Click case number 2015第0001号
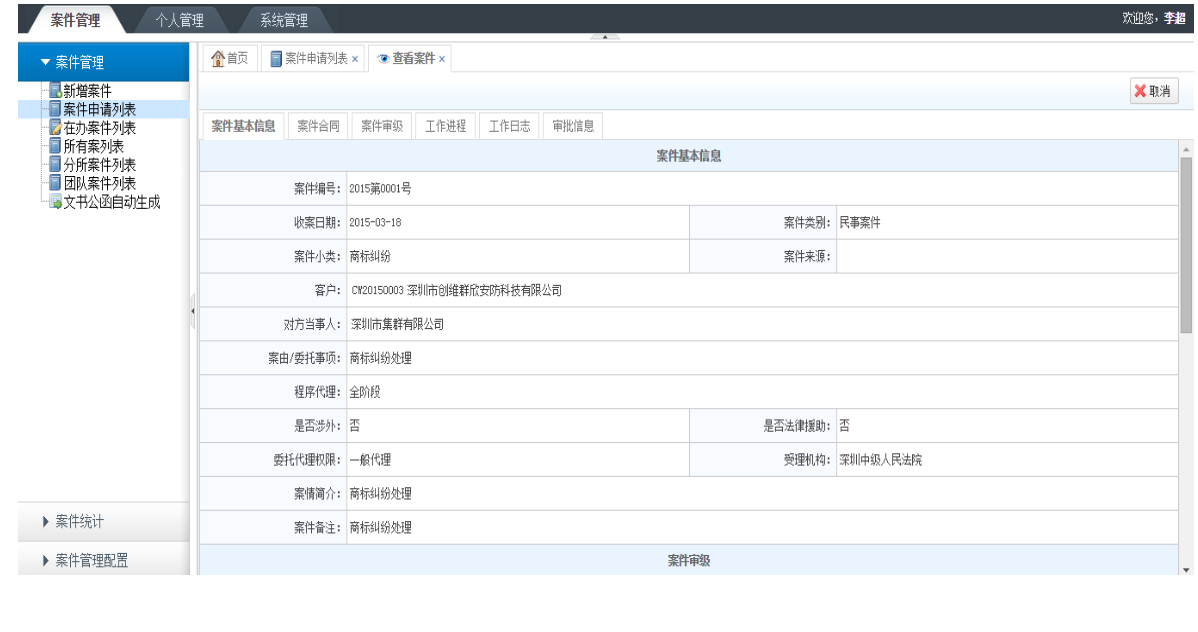The image size is (1198, 632). click(x=380, y=189)
